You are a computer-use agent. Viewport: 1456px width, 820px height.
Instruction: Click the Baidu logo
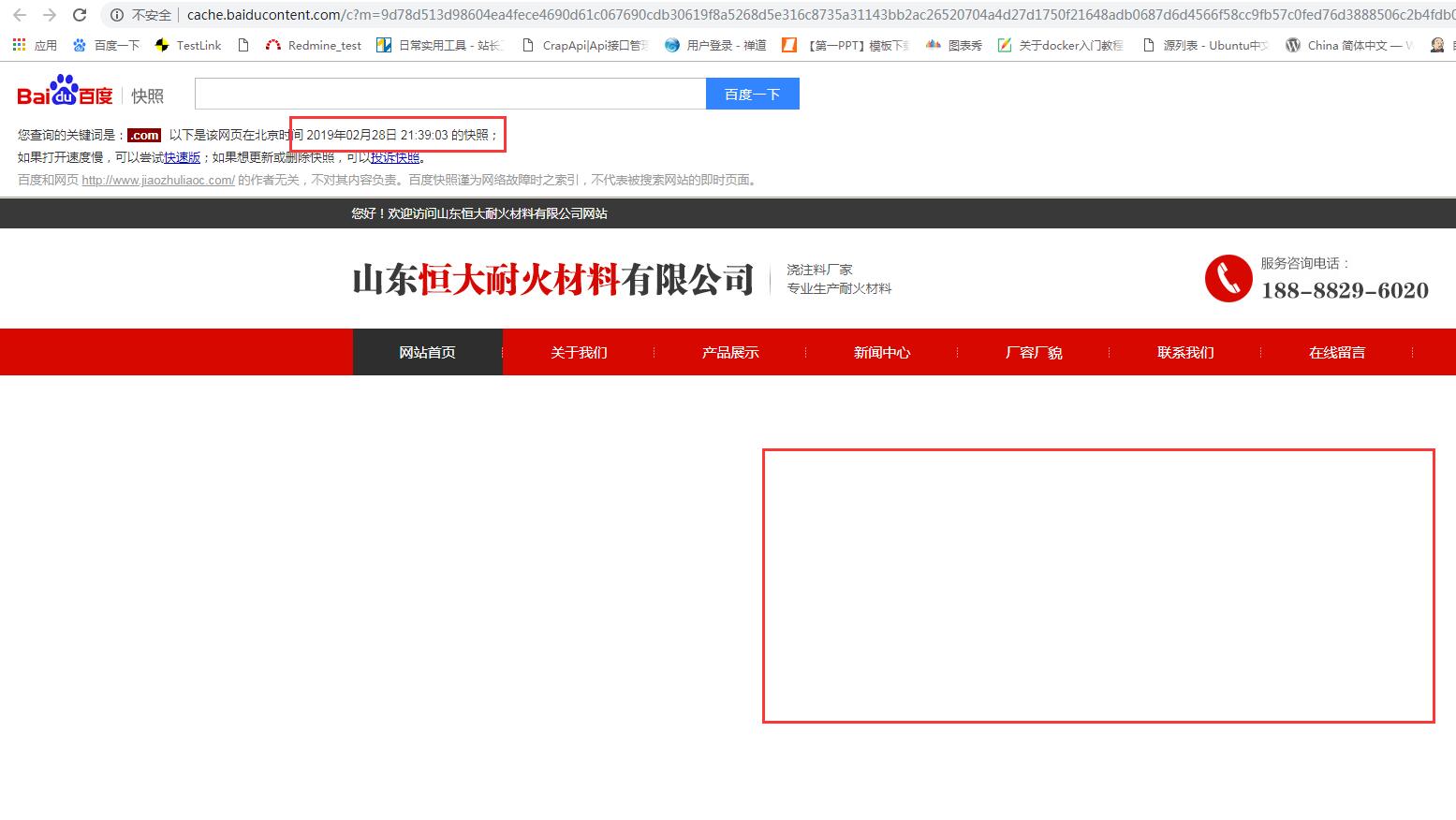[x=65, y=92]
